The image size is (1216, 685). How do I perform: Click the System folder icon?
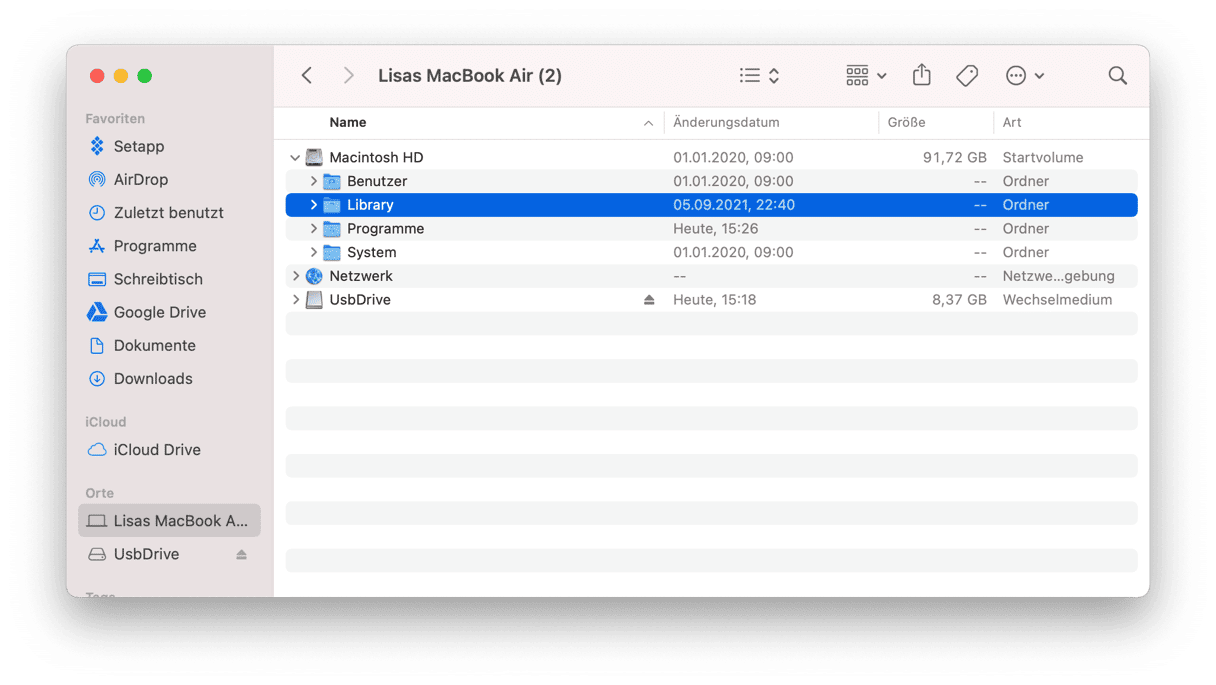point(332,253)
